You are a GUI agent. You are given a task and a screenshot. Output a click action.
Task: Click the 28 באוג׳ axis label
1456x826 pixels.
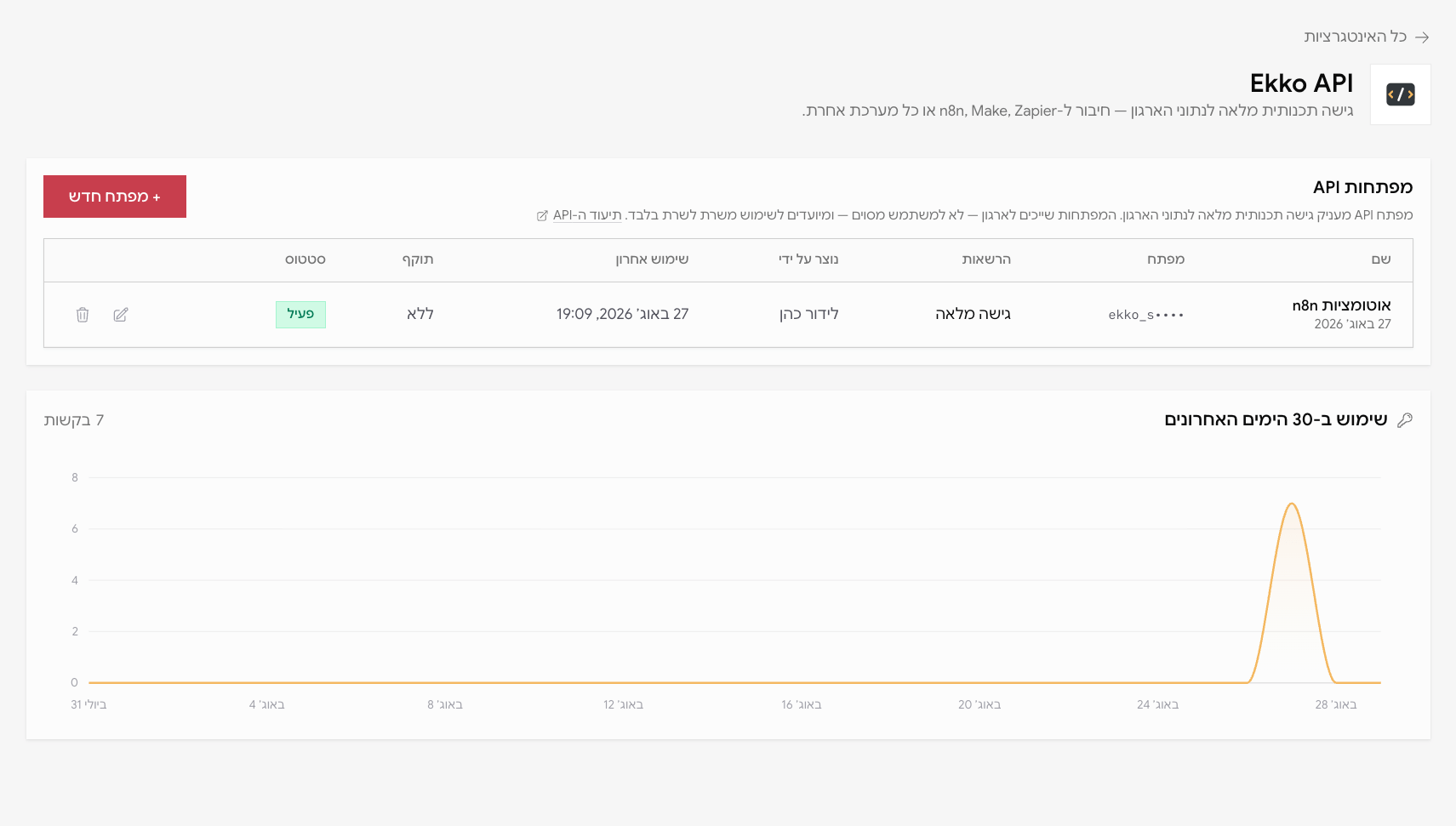point(1336,704)
